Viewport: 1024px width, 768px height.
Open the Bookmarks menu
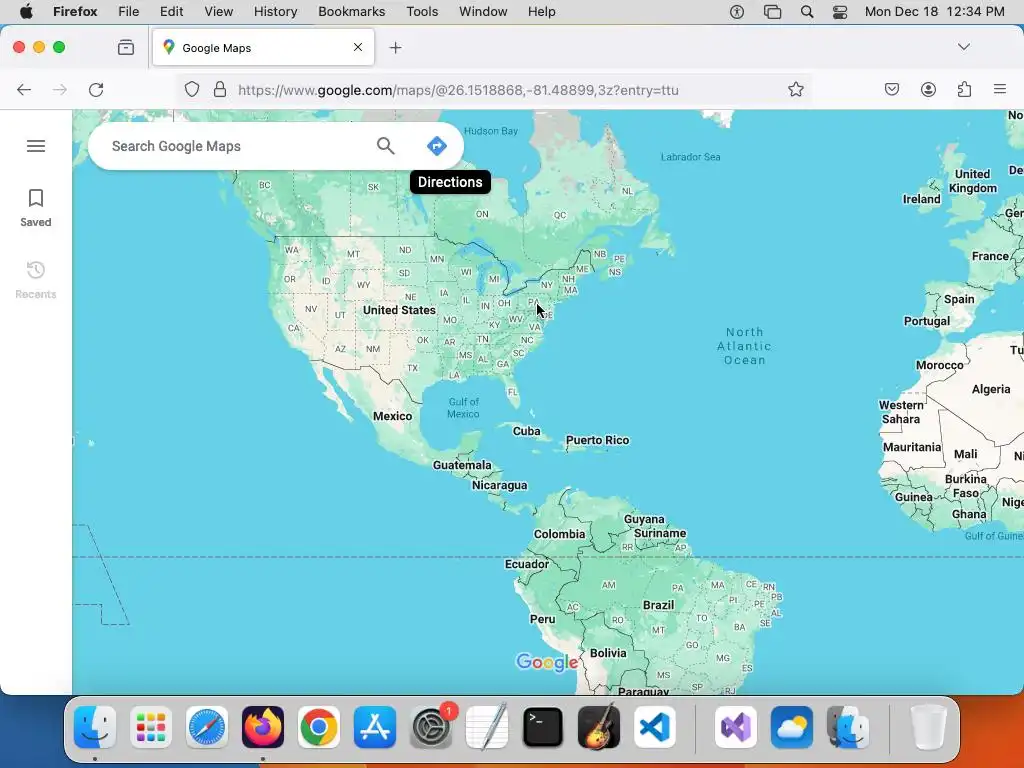(x=351, y=12)
